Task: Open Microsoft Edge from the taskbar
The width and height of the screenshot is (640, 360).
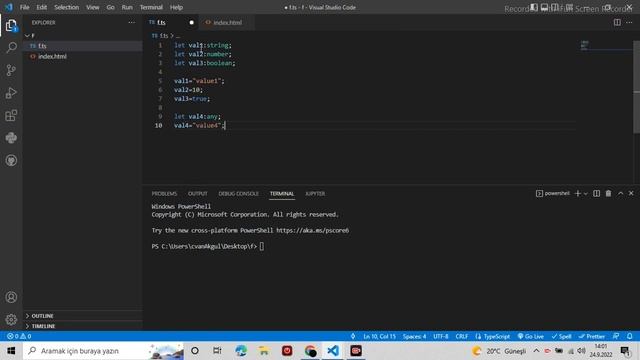Action: (241, 351)
